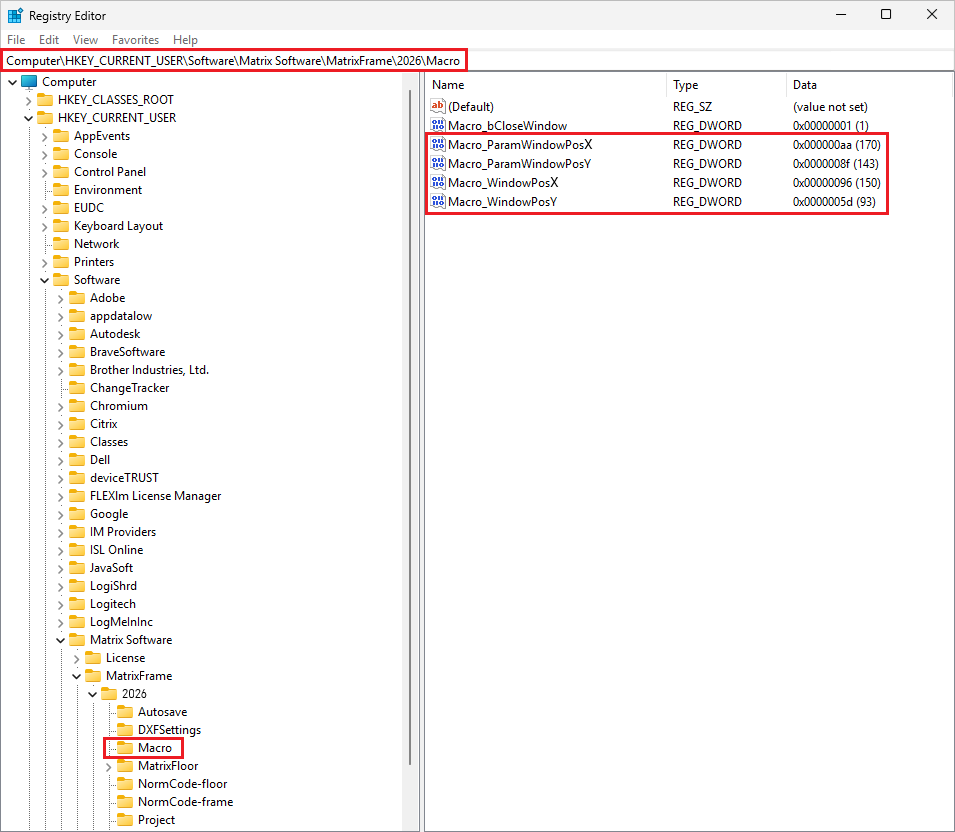Click the Macro_bCloseWindow DWORD value icon
This screenshot has height=832, width=955.
(438, 125)
